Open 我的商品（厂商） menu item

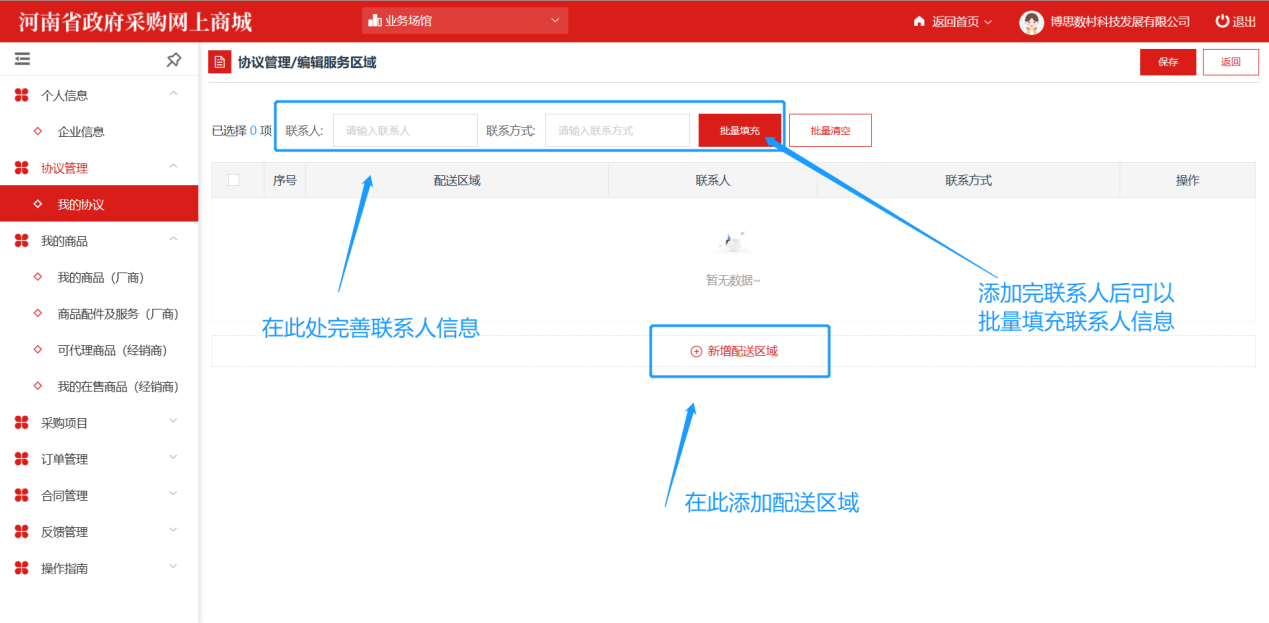tap(99, 277)
